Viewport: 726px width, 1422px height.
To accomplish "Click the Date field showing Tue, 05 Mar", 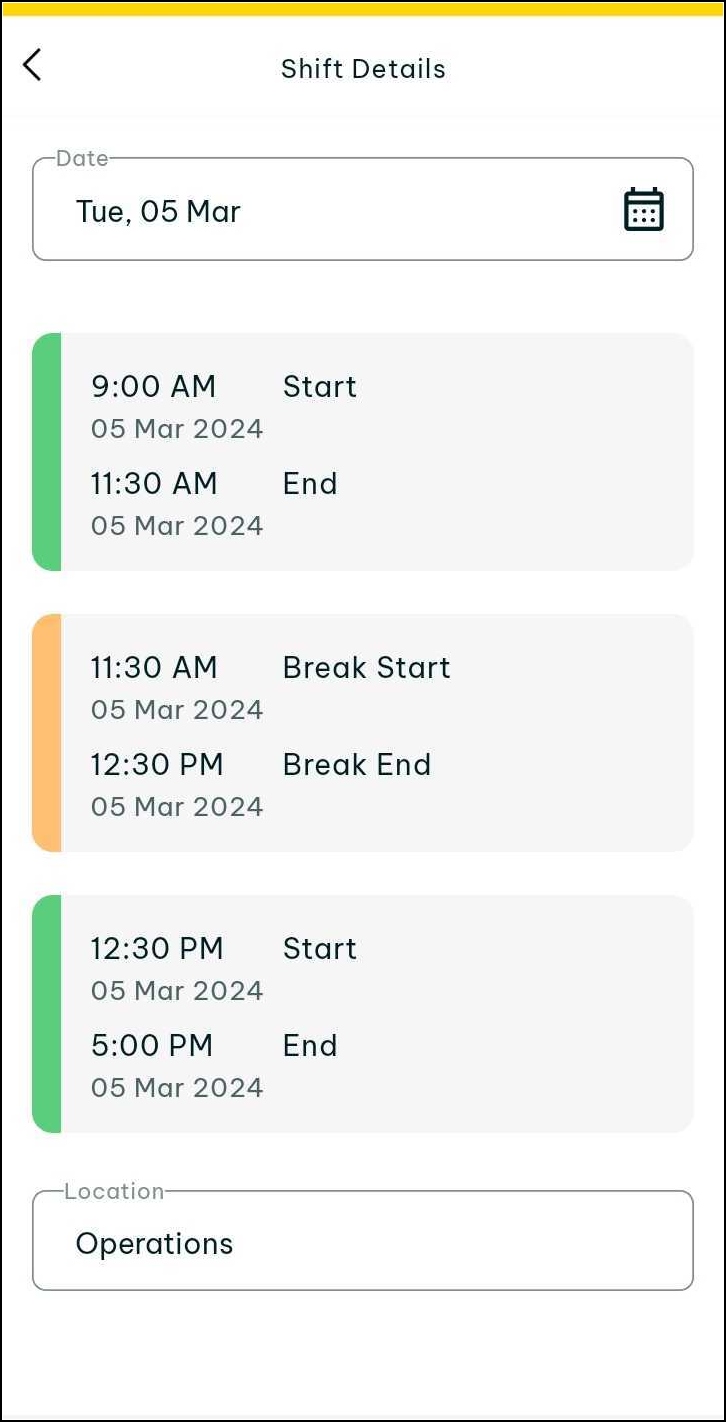I will coord(300,210).
